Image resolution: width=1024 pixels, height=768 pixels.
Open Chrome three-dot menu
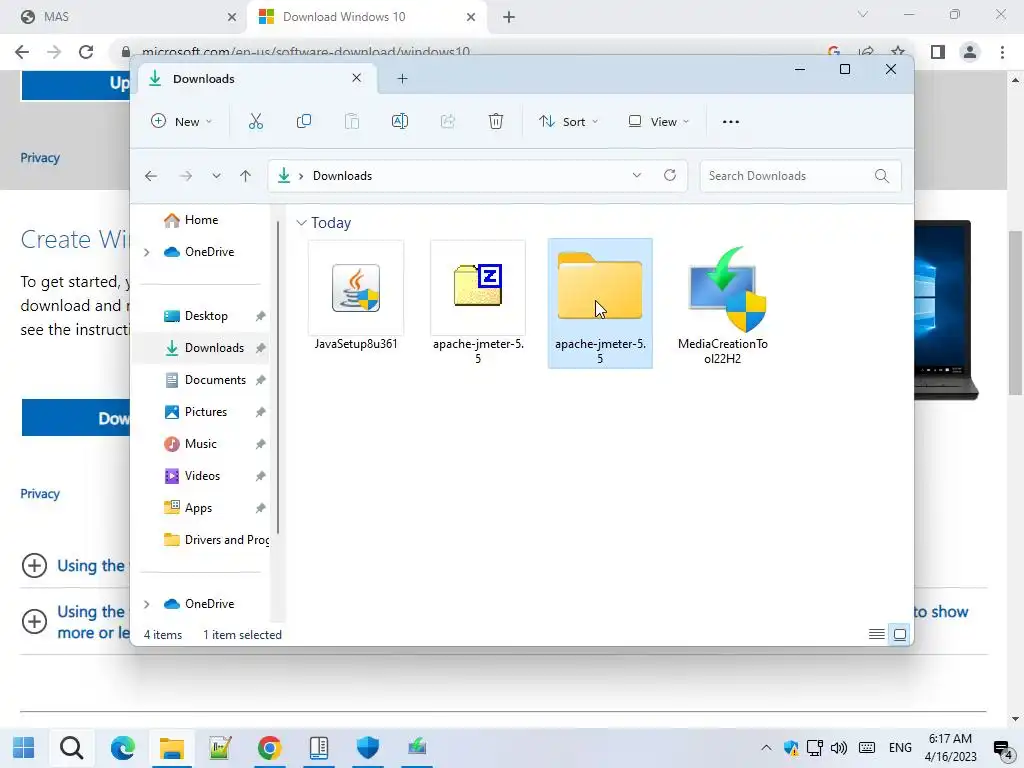pyautogui.click(x=1002, y=52)
